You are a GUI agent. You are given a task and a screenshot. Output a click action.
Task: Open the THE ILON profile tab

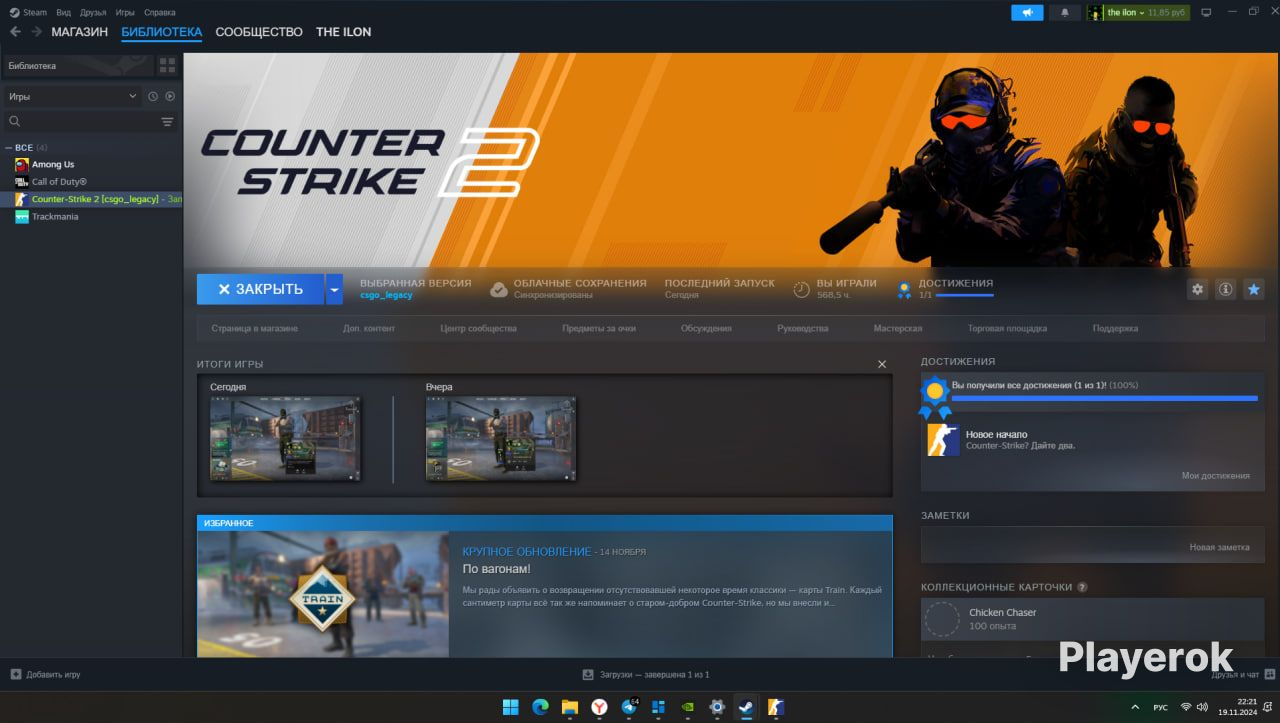(344, 32)
